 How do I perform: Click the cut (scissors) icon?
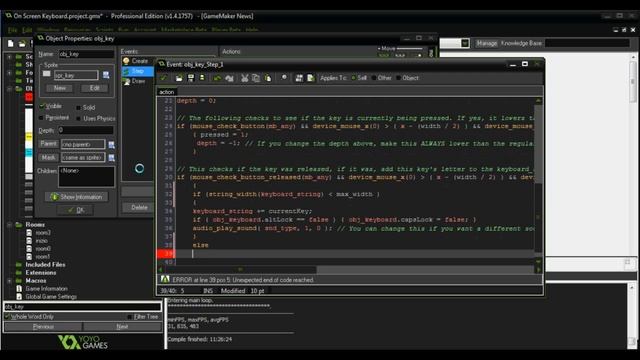(x=244, y=78)
